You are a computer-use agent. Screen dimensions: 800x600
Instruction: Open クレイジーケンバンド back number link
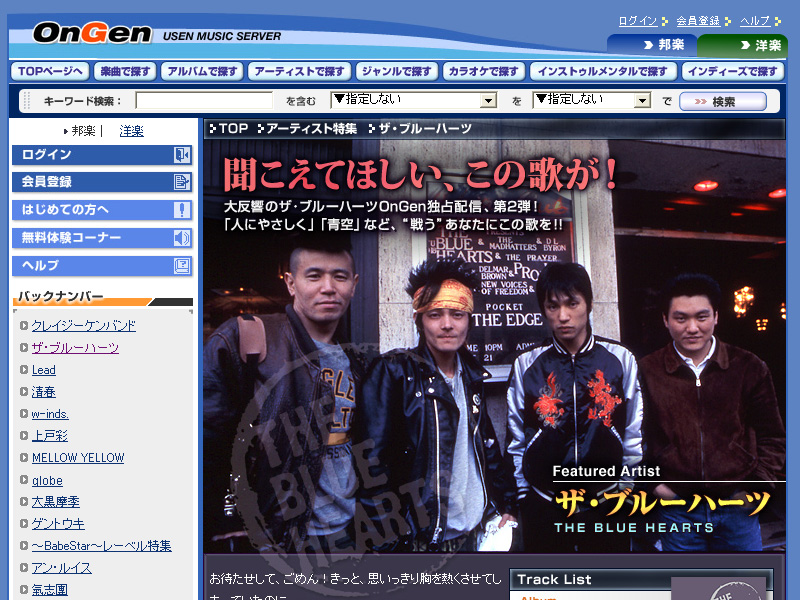(x=84, y=326)
